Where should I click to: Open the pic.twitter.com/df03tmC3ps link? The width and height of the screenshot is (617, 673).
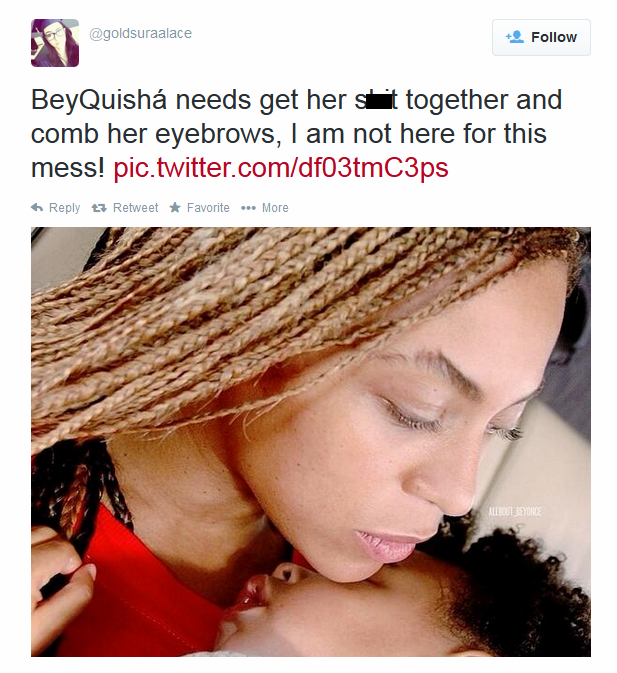[281, 167]
